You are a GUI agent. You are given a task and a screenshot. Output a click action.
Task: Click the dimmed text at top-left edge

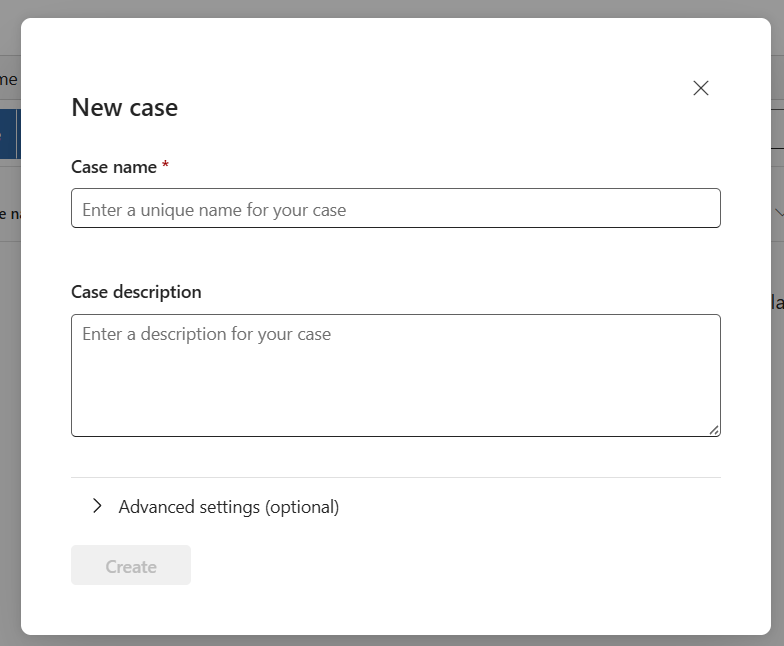point(9,79)
